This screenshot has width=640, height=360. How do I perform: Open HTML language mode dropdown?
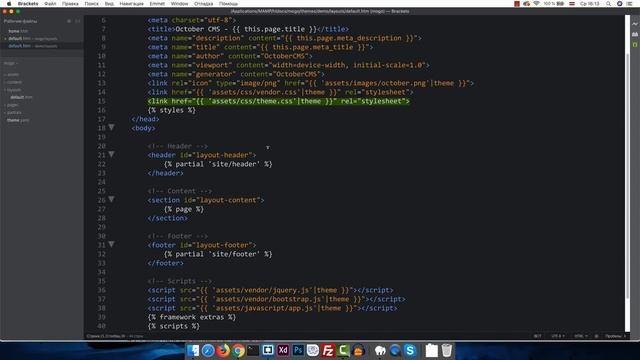(581, 336)
